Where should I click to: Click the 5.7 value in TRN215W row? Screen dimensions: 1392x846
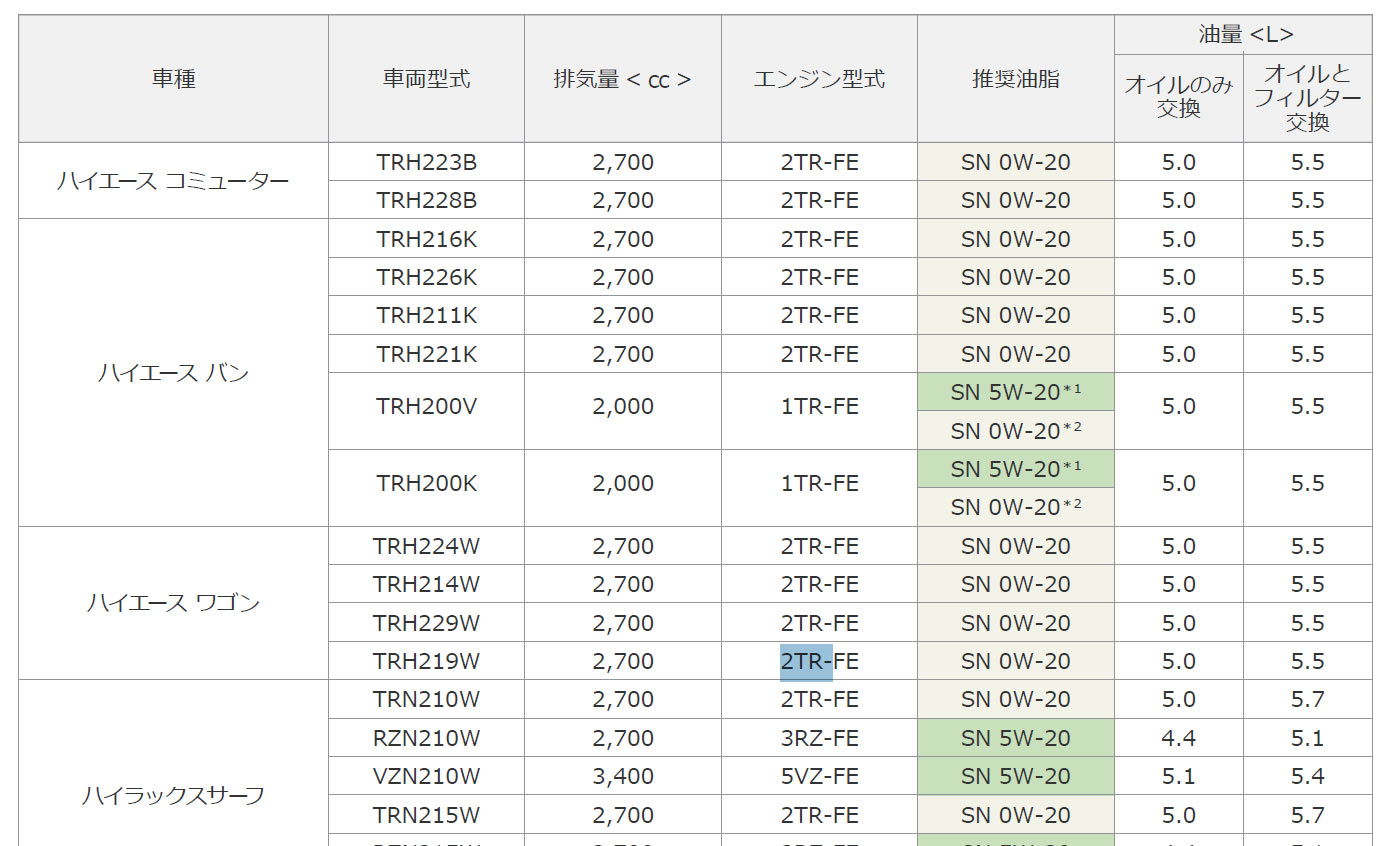point(1308,815)
